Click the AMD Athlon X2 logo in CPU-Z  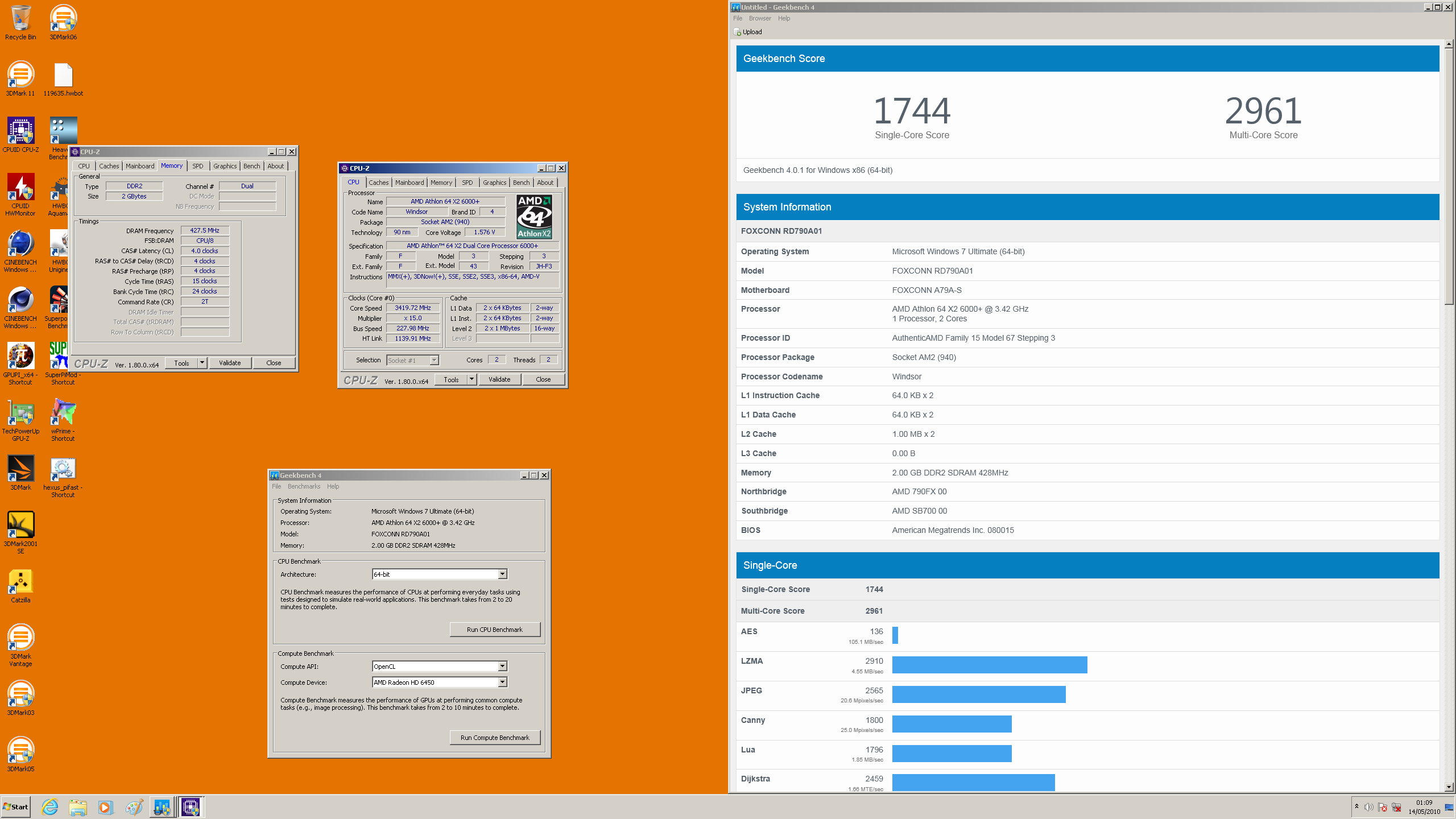pos(534,217)
